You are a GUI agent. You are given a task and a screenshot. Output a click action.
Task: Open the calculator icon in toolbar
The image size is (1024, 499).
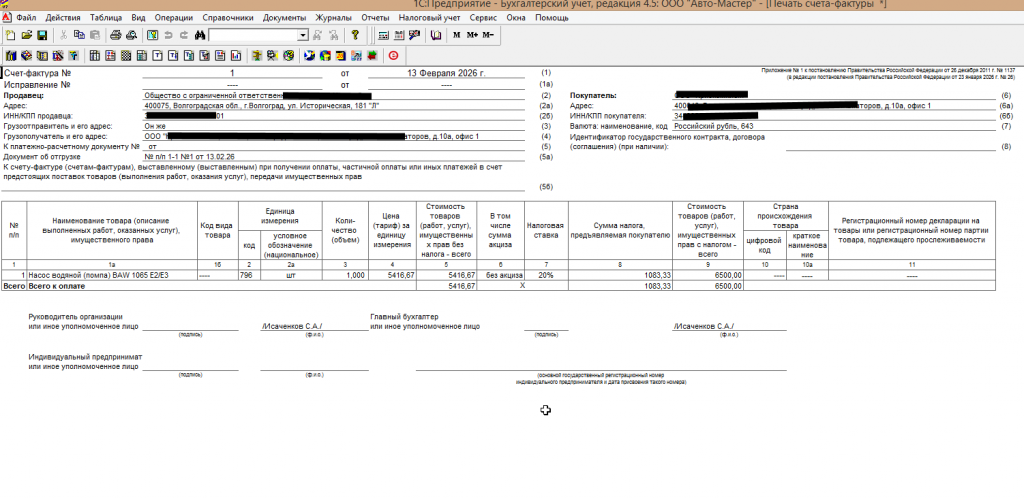383,35
